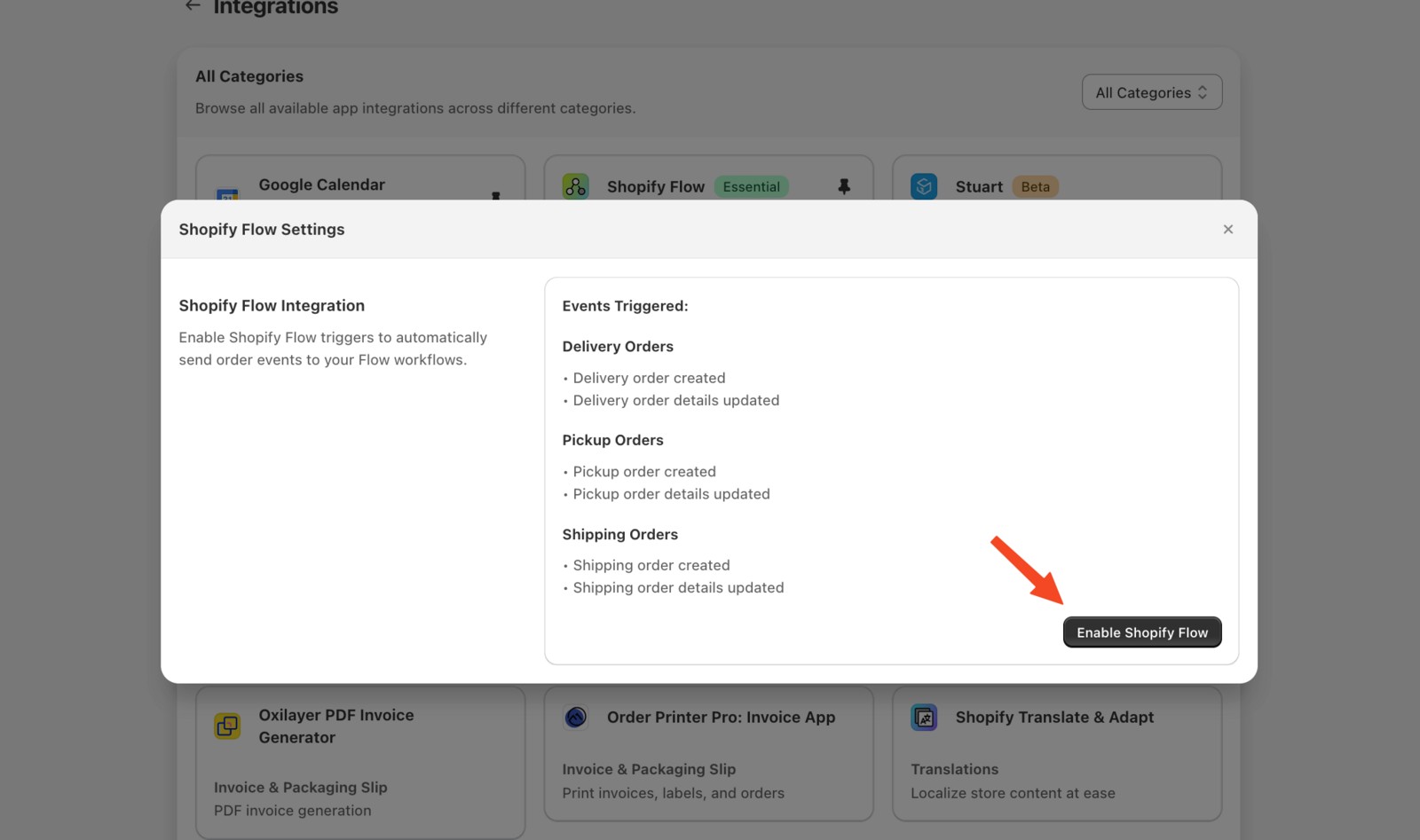Screen dimensions: 1420x840
Task: Click the pin icon on Shopify Flow card
Action: (x=844, y=186)
